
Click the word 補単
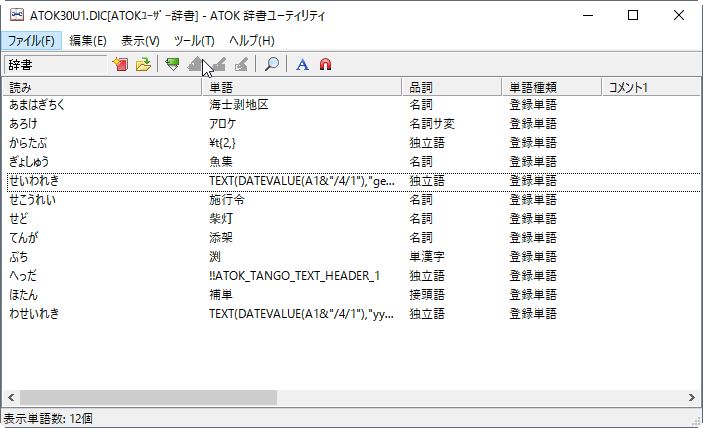[221, 295]
